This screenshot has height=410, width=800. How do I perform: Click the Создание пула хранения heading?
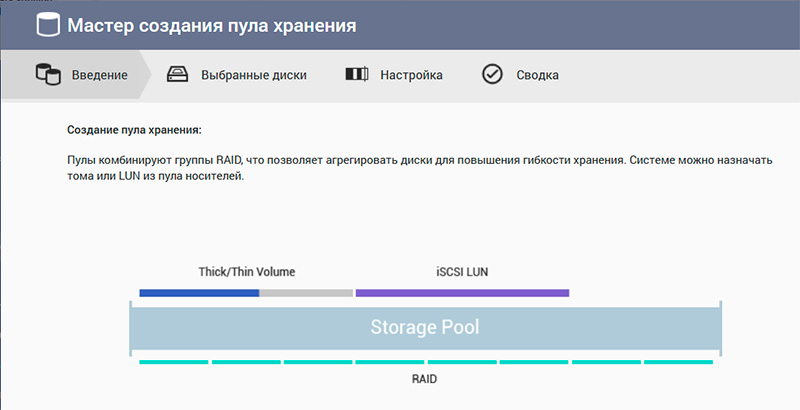coord(134,130)
